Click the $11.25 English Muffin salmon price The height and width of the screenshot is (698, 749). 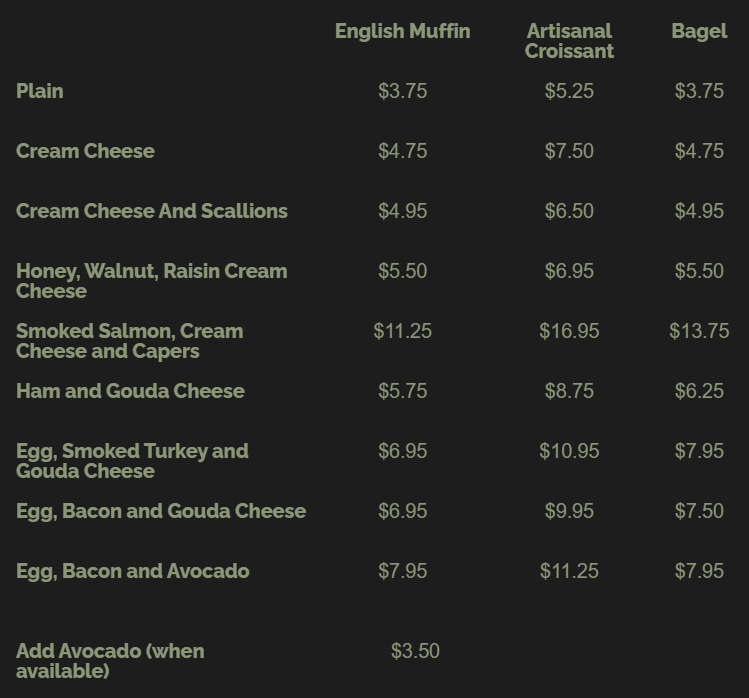[x=402, y=331]
